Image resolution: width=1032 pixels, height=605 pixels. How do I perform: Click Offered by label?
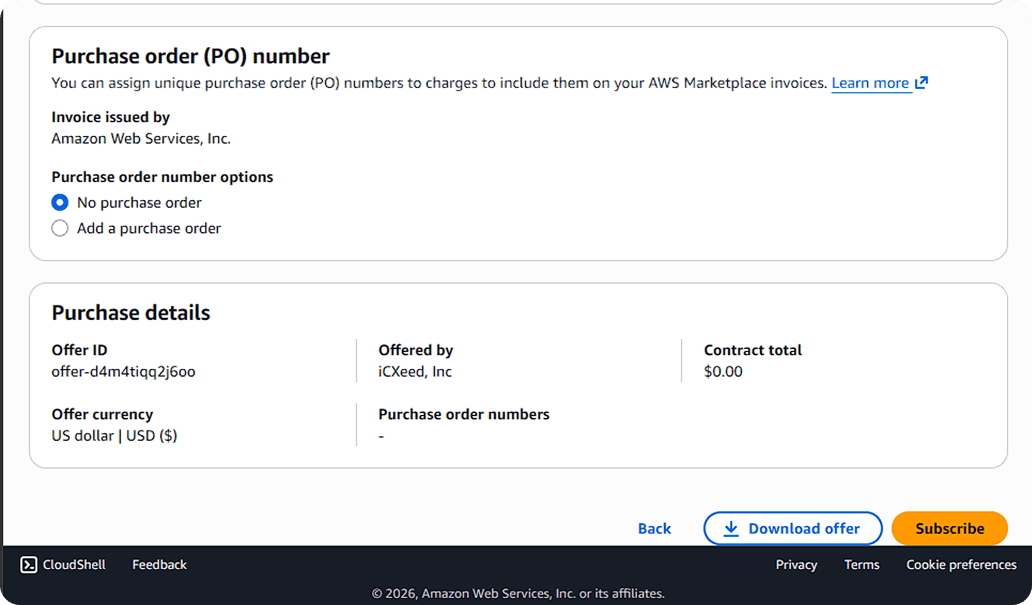415,350
